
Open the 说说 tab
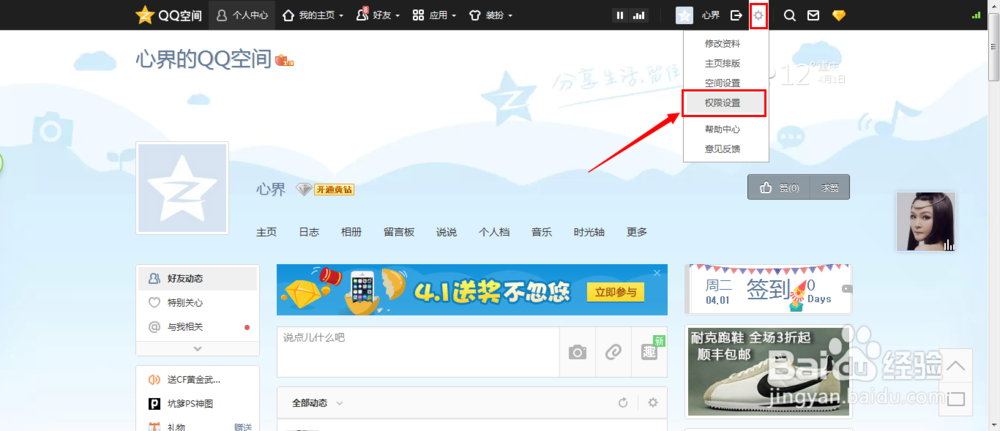(446, 232)
